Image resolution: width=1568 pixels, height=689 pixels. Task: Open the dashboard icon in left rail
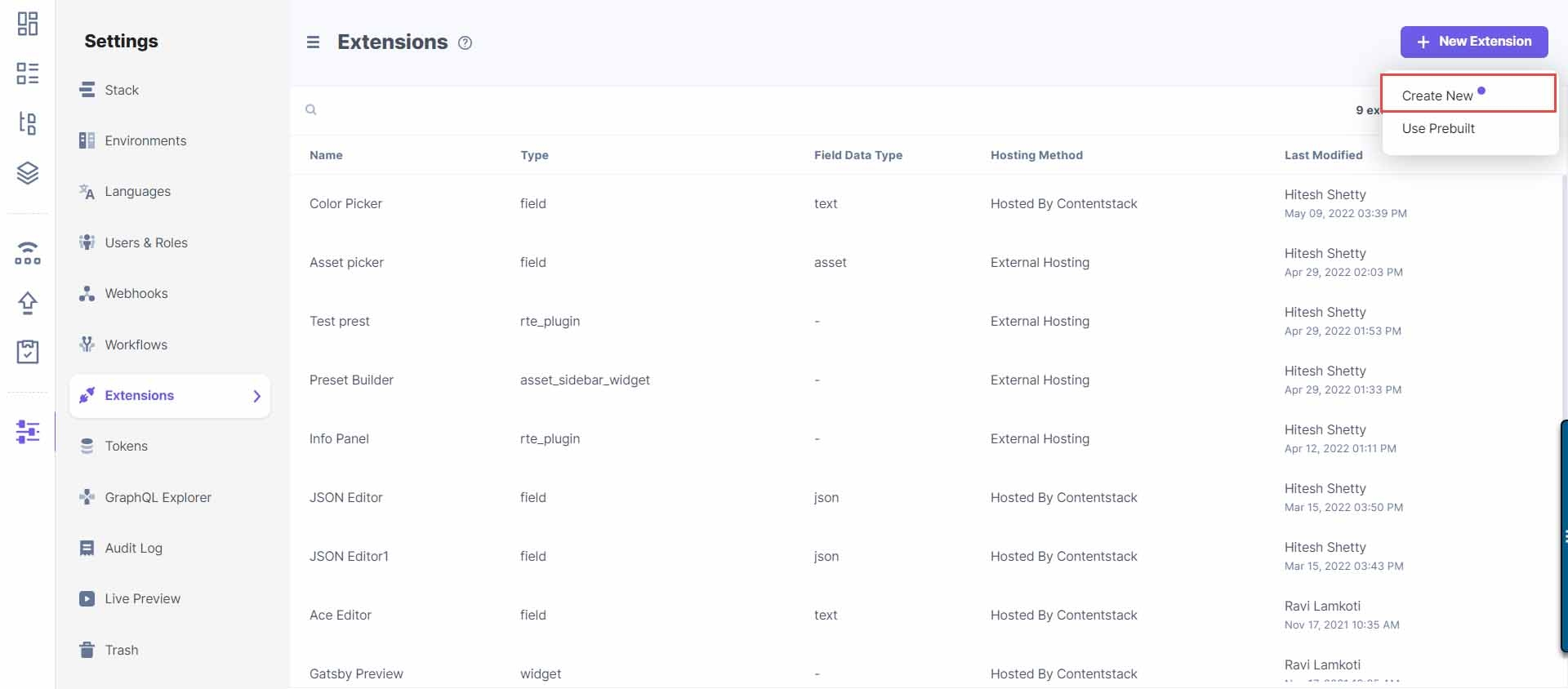[28, 24]
